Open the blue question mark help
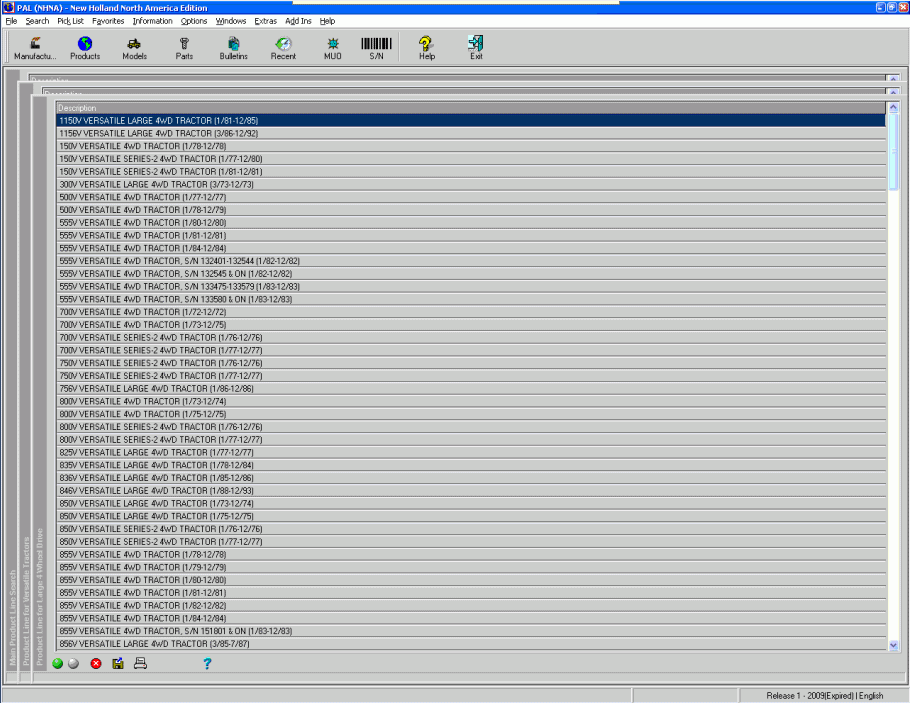This screenshot has width=910, height=703. (207, 663)
